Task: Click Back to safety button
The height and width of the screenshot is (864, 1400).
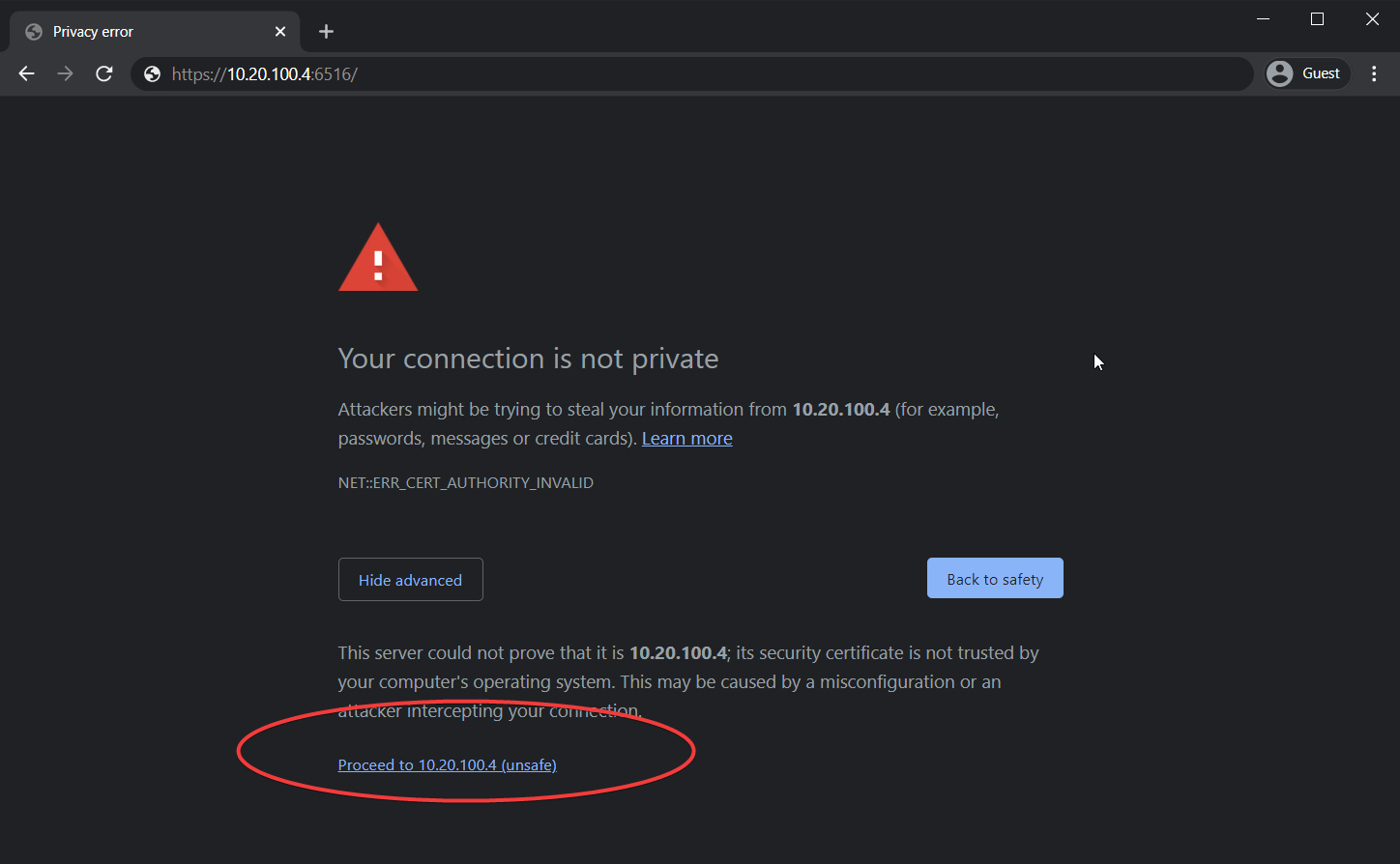Action: pos(995,578)
